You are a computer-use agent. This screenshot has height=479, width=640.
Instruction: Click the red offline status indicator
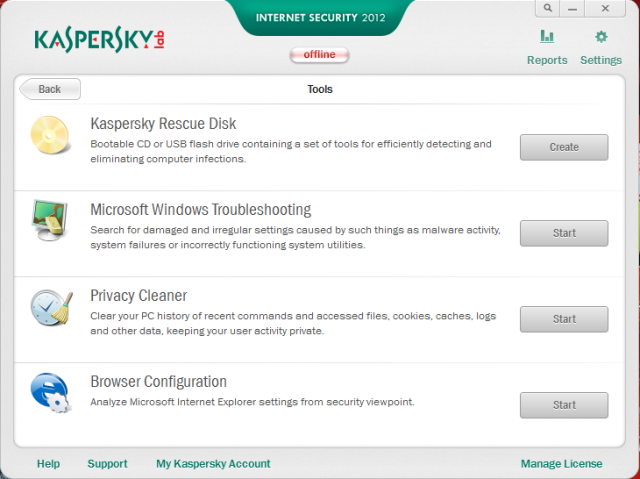(319, 55)
